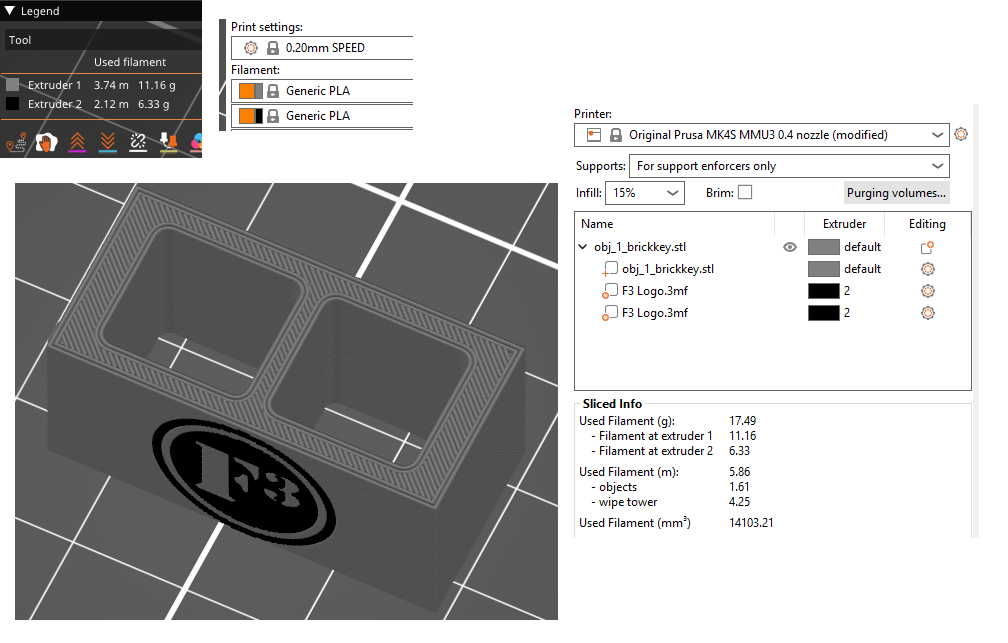Click the Print settings gear icon
Image resolution: width=1008 pixels, height=643 pixels.
point(251,48)
